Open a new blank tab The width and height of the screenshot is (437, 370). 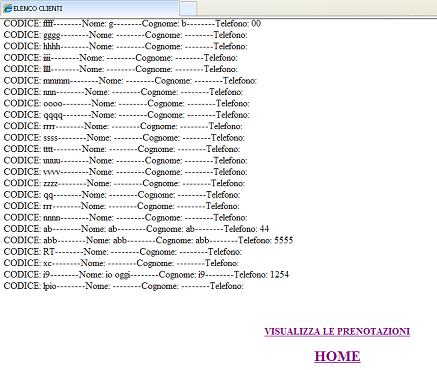188,9
